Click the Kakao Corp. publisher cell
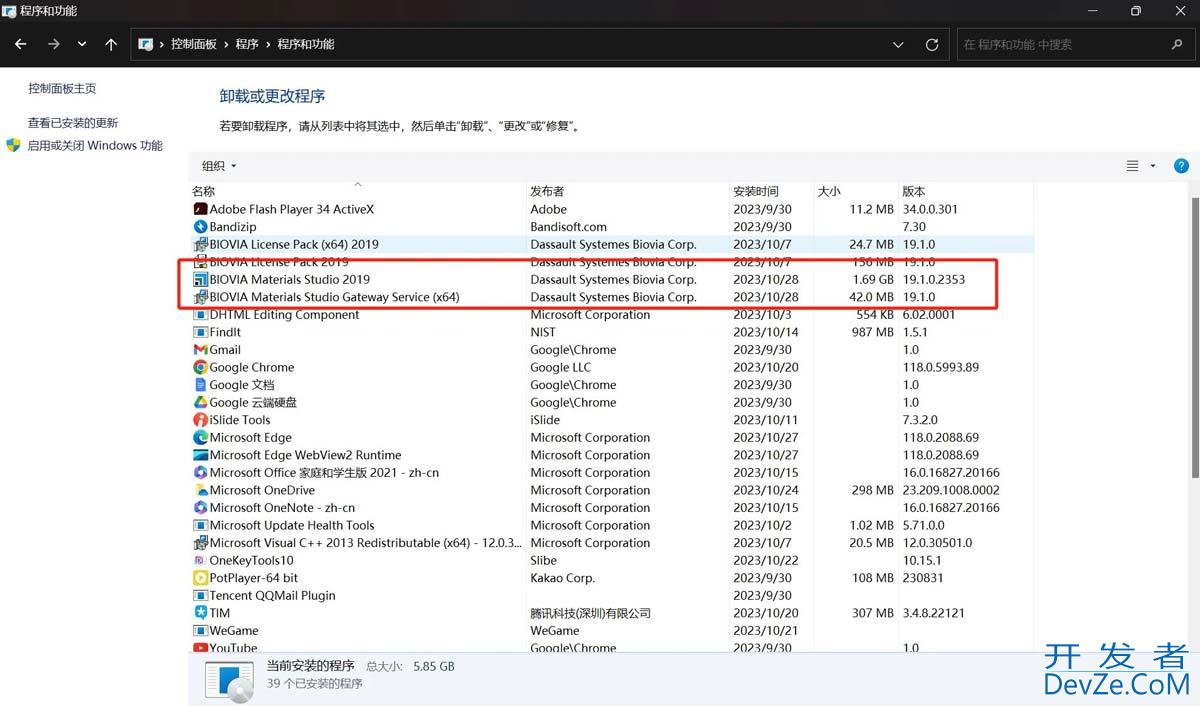Viewport: 1200px width, 706px height. [563, 578]
